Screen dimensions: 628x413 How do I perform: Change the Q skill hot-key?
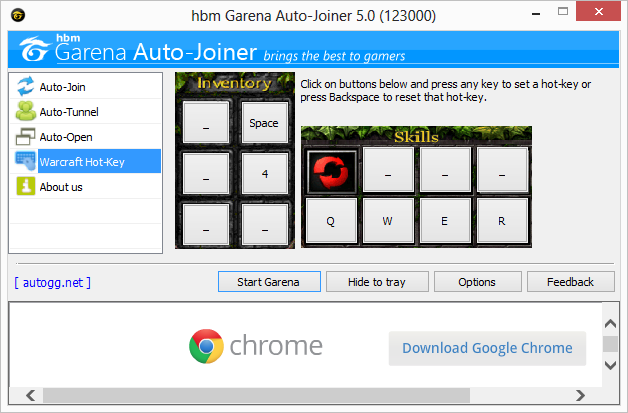[331, 220]
